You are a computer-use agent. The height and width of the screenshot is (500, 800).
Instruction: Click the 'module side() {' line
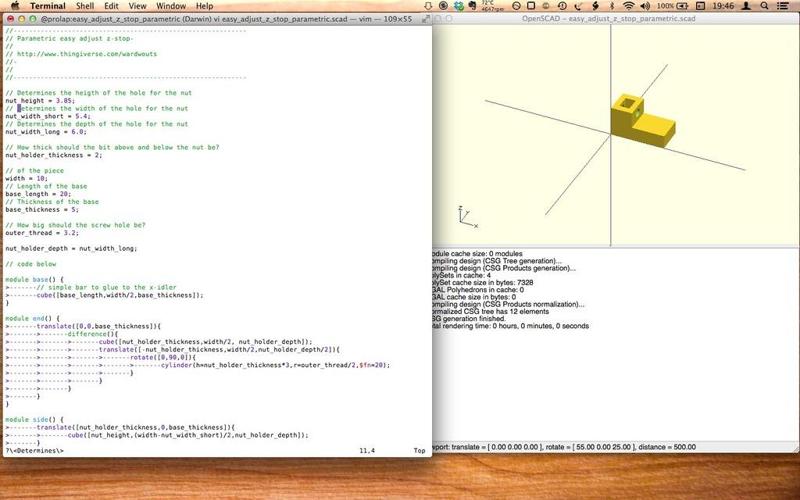(x=34, y=419)
